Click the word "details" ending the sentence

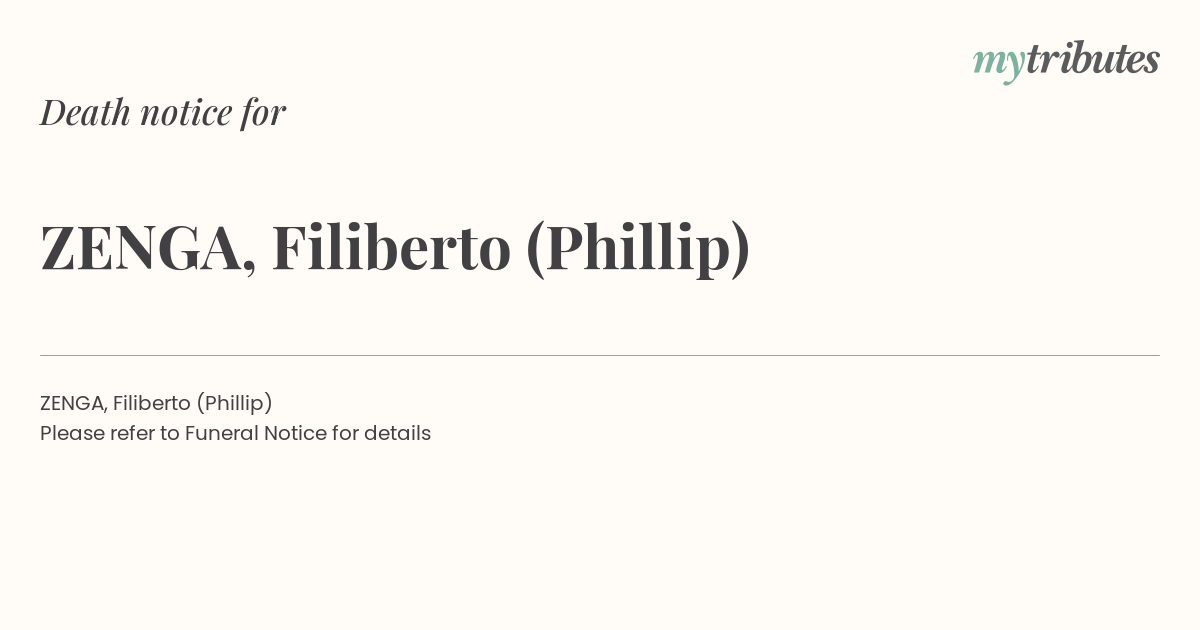(x=397, y=434)
